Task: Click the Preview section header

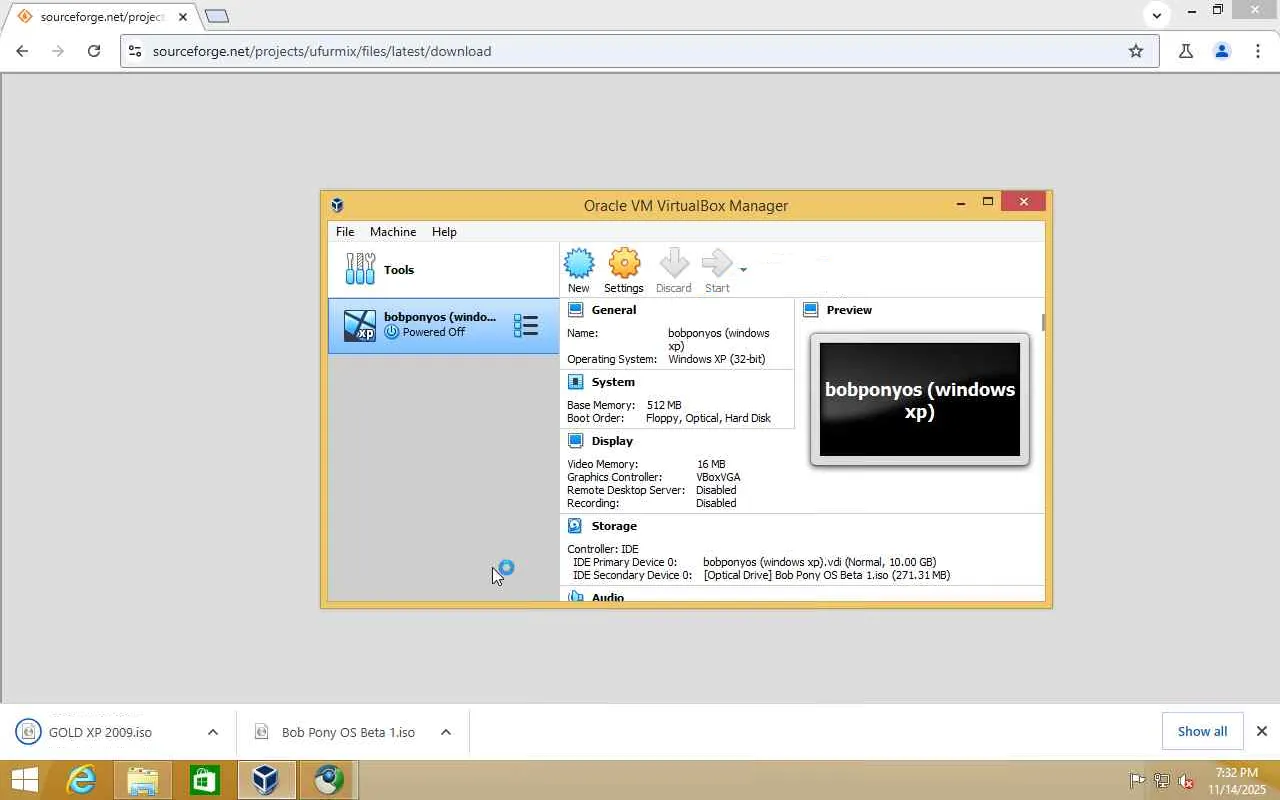Action: pos(849,310)
